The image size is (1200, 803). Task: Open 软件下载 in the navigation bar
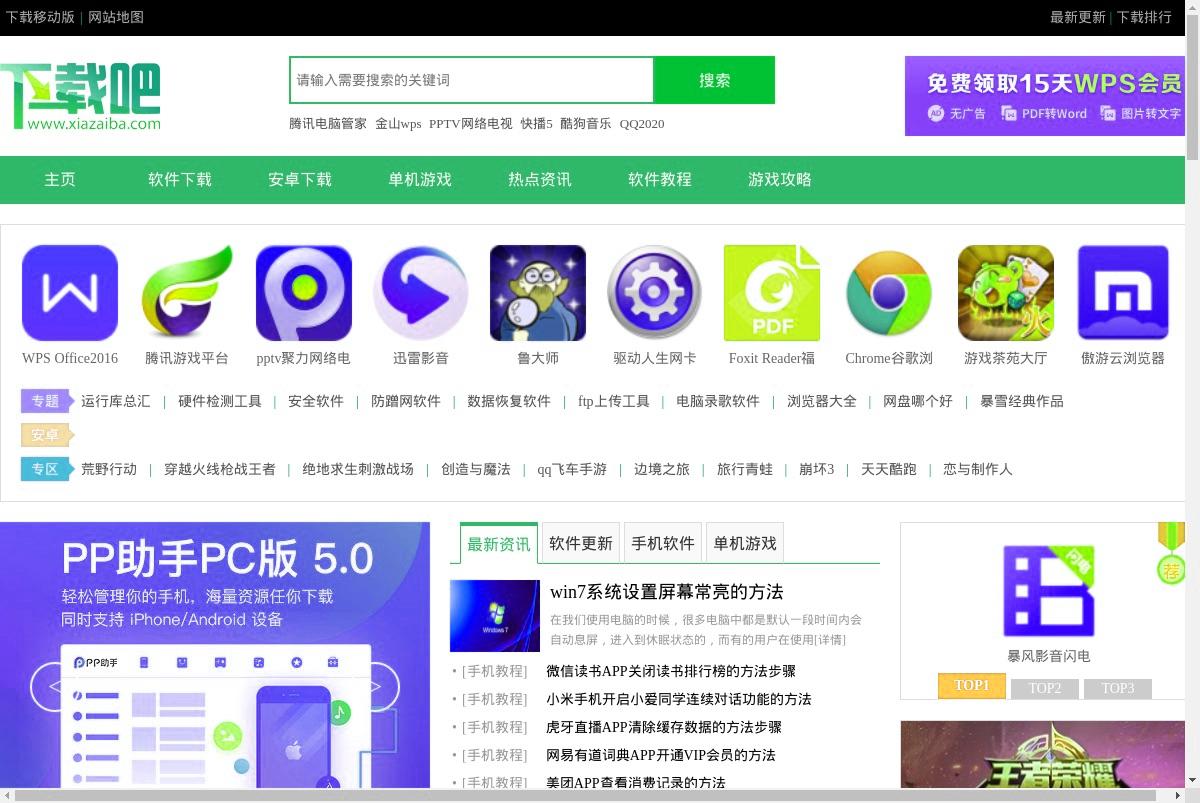pyautogui.click(x=180, y=180)
